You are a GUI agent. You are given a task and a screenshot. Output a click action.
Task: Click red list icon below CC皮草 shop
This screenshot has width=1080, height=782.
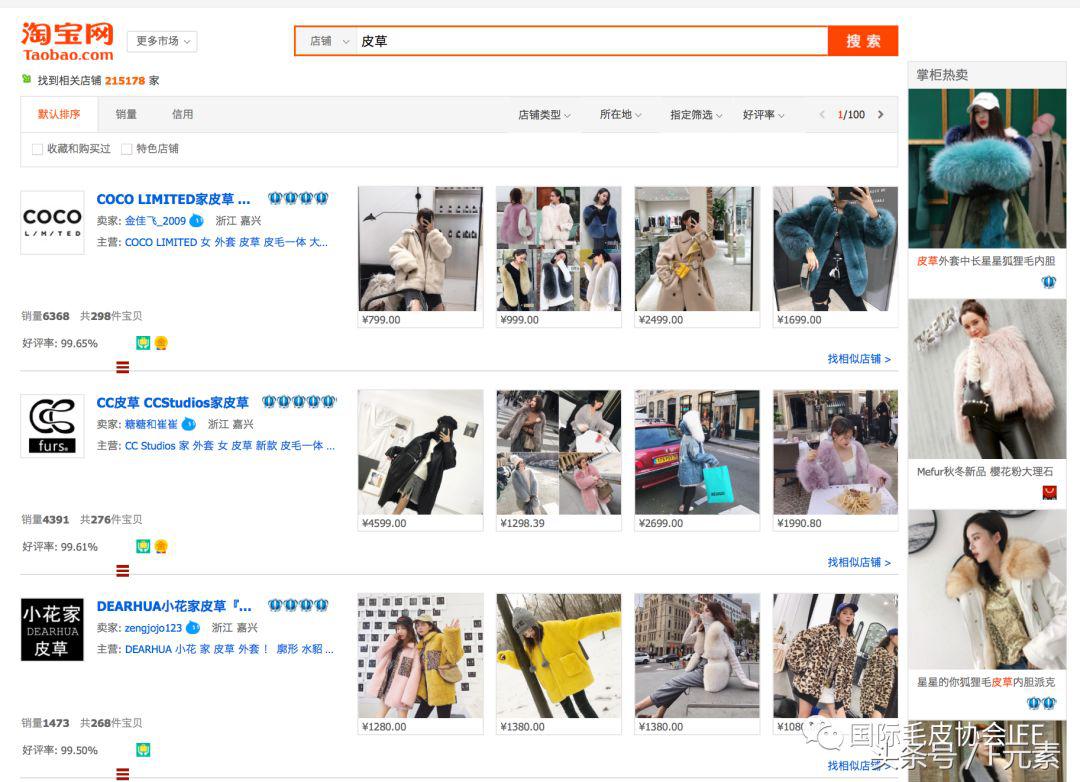coord(123,570)
